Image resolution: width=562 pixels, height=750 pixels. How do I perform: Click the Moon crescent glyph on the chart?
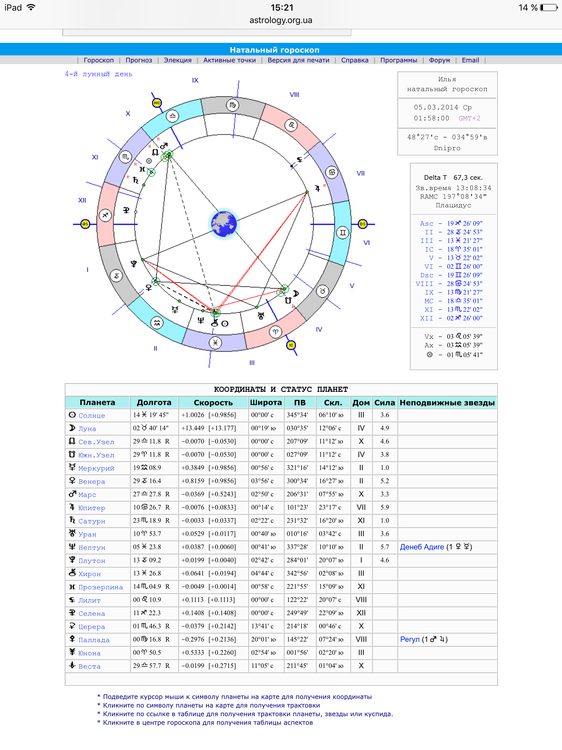[x=296, y=293]
